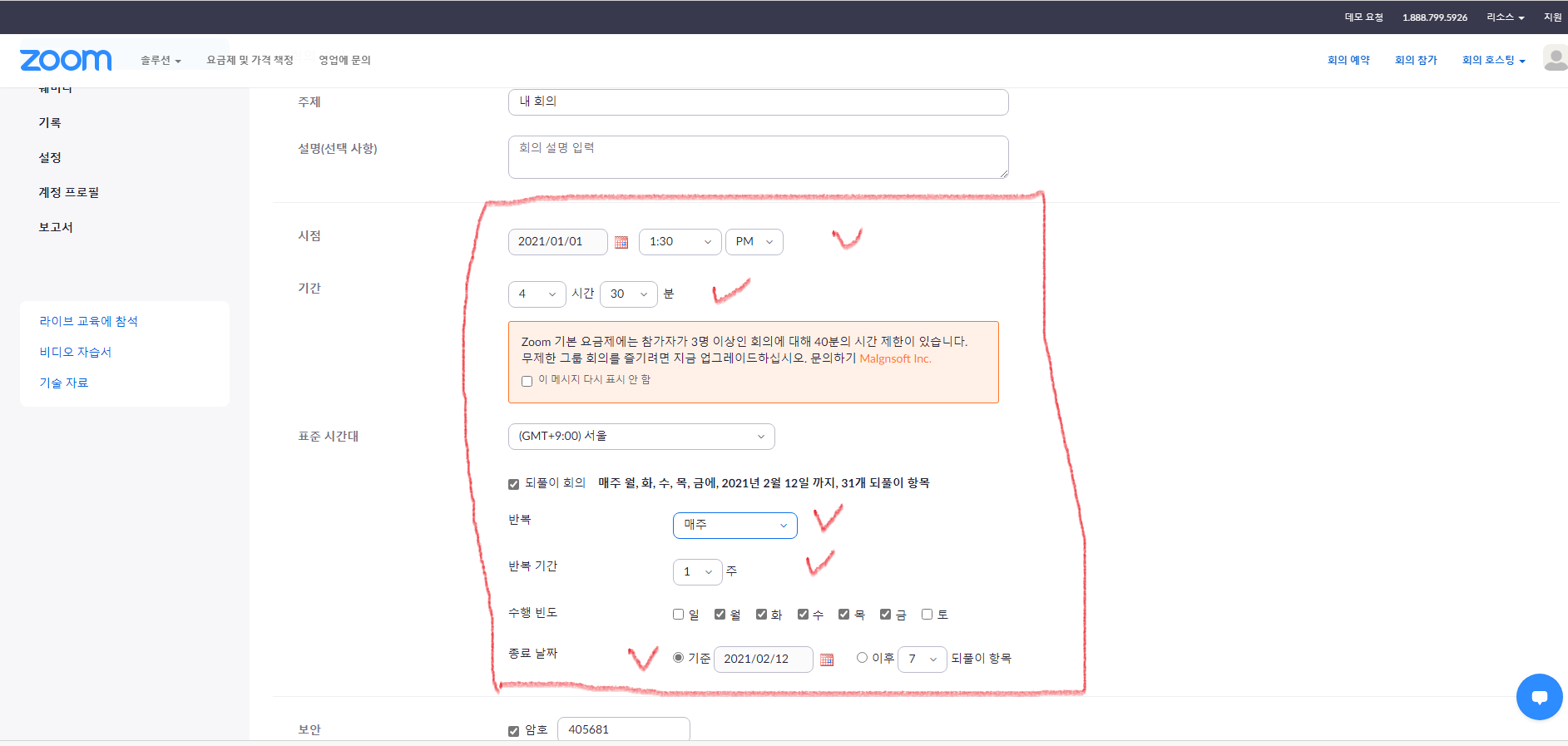Open the chat help bubble

point(1539,696)
